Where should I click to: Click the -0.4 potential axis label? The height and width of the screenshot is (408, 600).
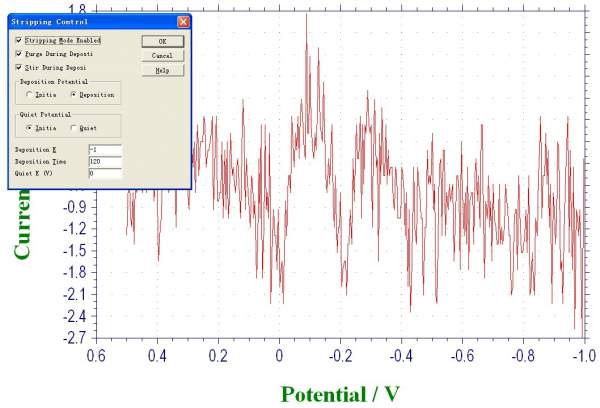(401, 356)
